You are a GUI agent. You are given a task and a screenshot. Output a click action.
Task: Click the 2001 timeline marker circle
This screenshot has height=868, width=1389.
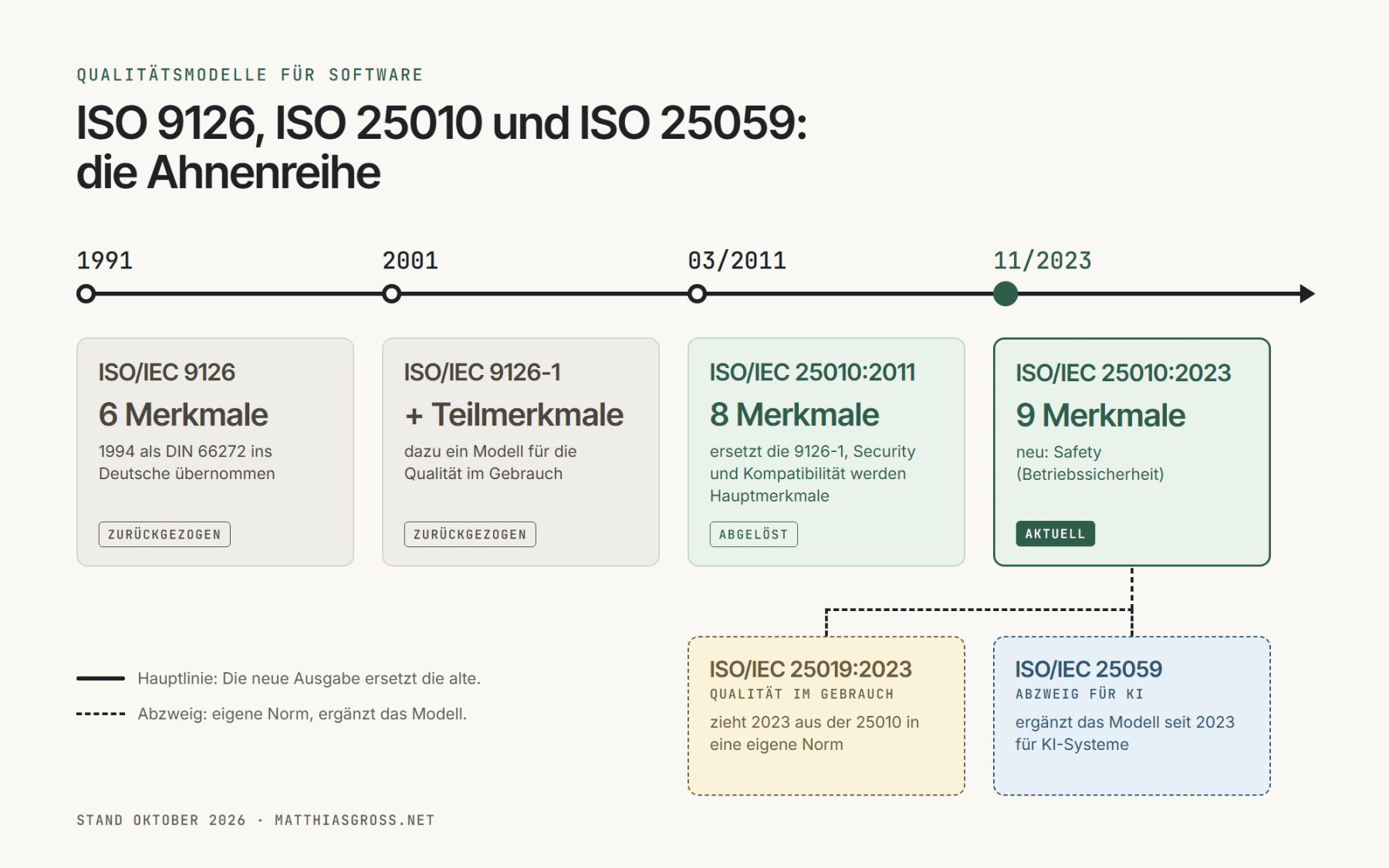[x=392, y=294]
